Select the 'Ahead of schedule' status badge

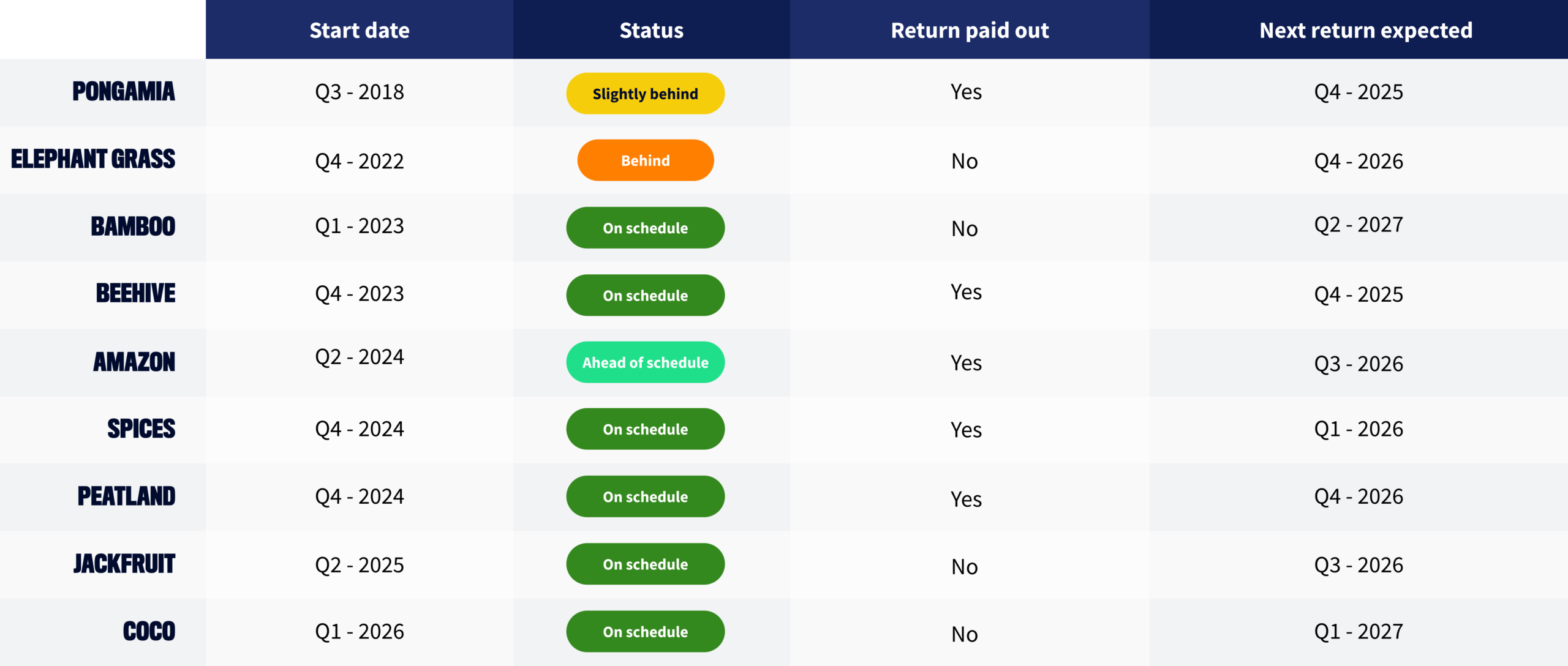(645, 362)
